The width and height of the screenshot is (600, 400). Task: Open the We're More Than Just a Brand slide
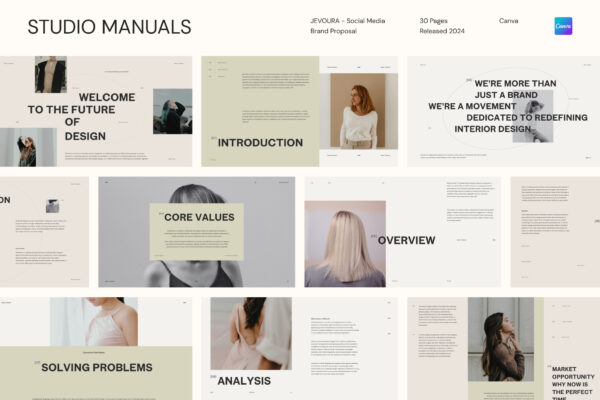coord(504,111)
